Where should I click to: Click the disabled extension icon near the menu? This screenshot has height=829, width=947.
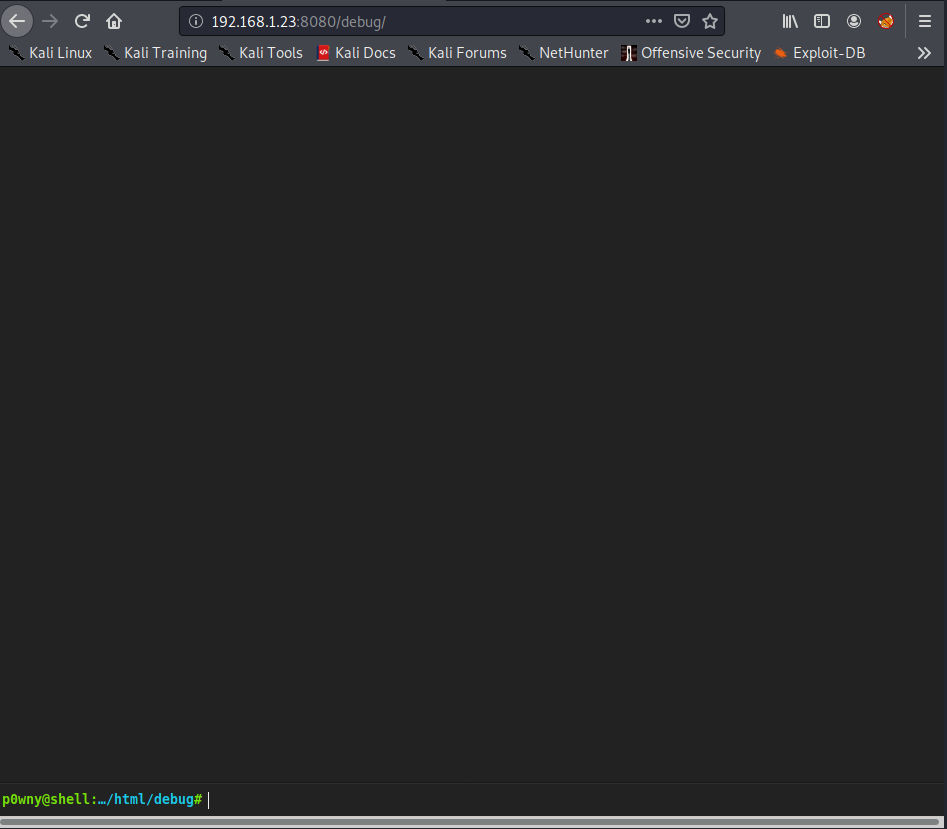point(886,21)
